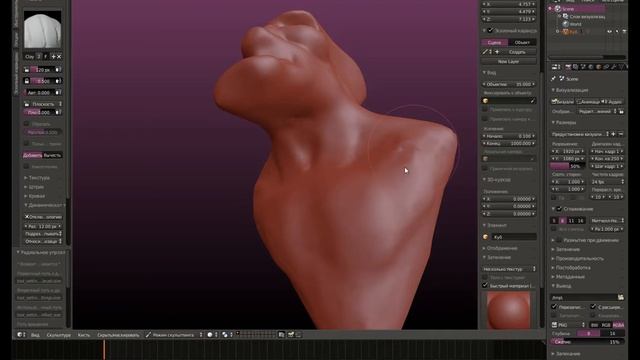Image resolution: width=640 pixels, height=360 pixels.
Task: Select the Вычесть (Subtract) brush direction
Action: click(52, 155)
